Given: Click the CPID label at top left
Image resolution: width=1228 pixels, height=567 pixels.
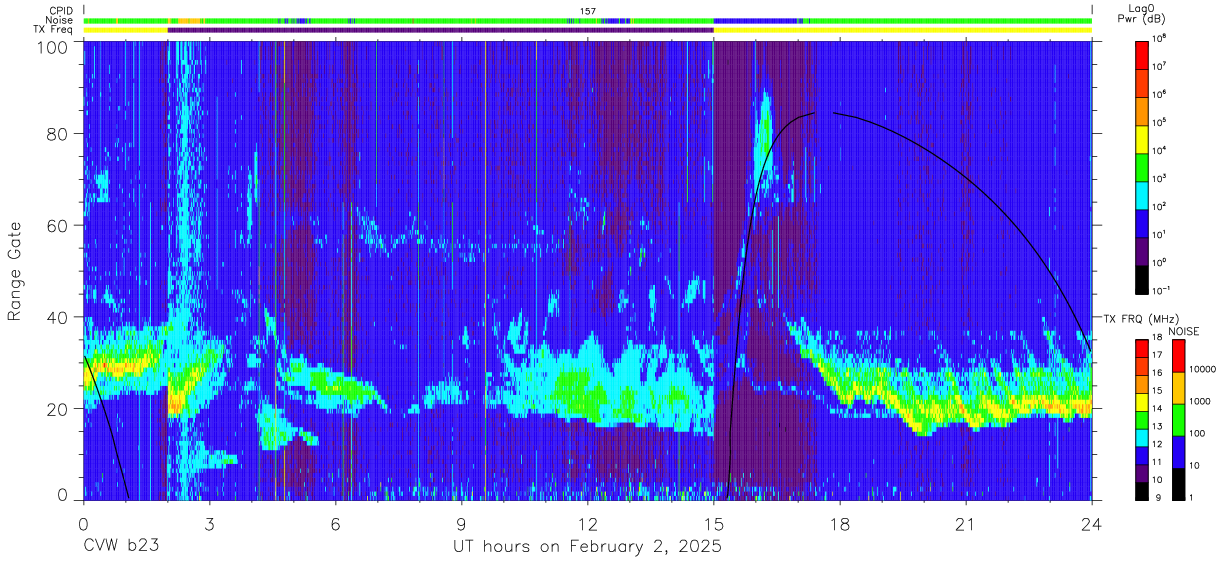Looking at the screenshot, I should (x=62, y=11).
